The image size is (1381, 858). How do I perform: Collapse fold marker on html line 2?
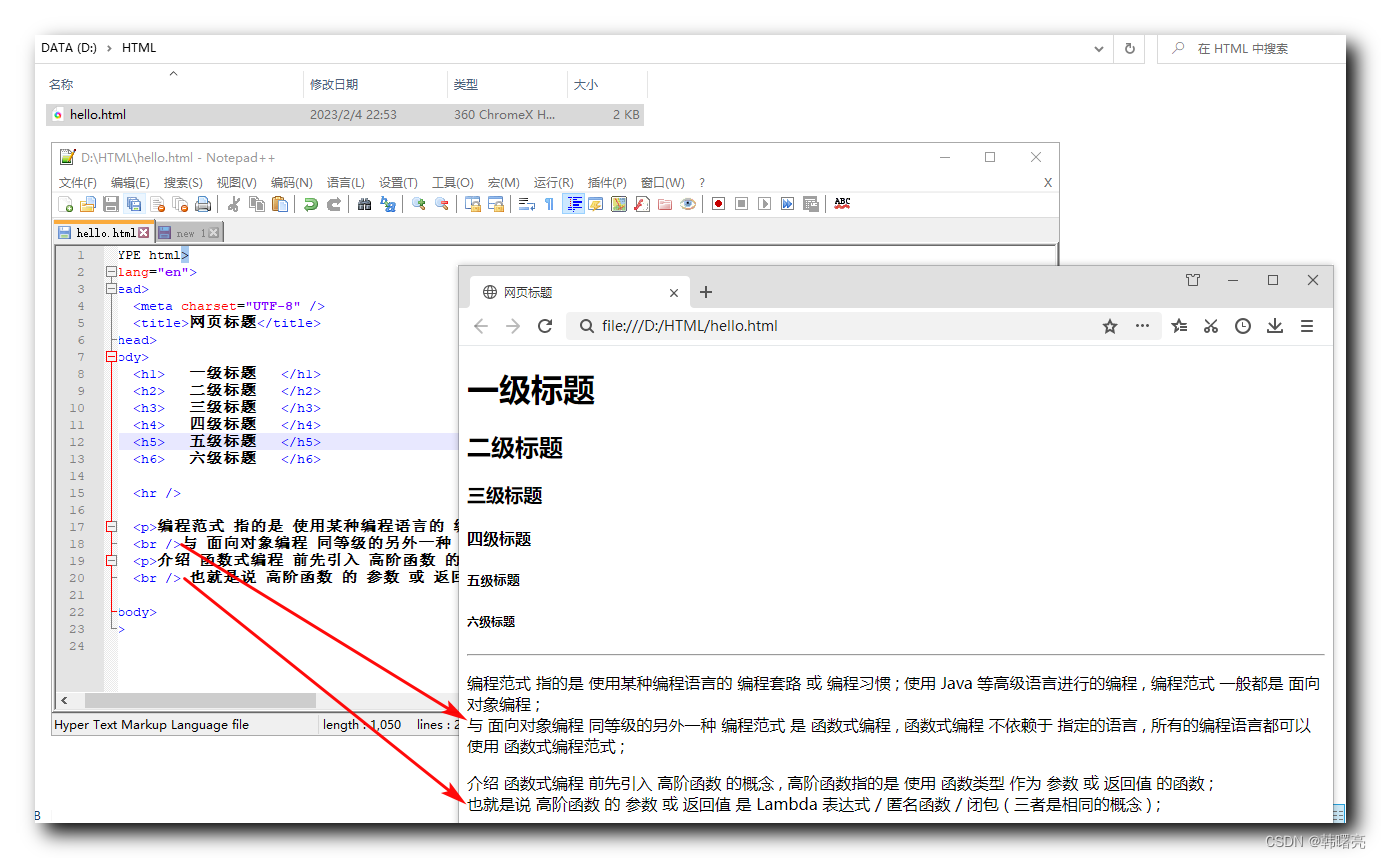pyautogui.click(x=111, y=272)
